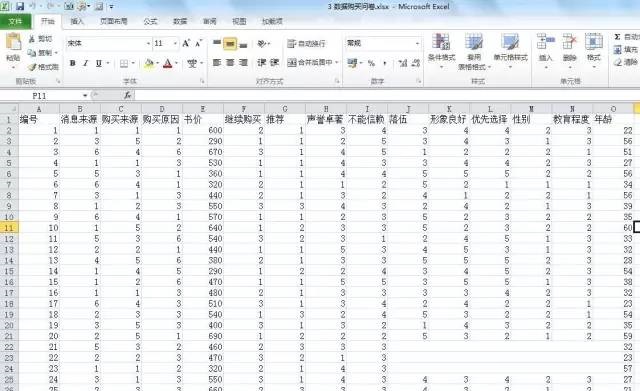Align cell content to top
Screen dimensions: 640x391
coord(217,43)
